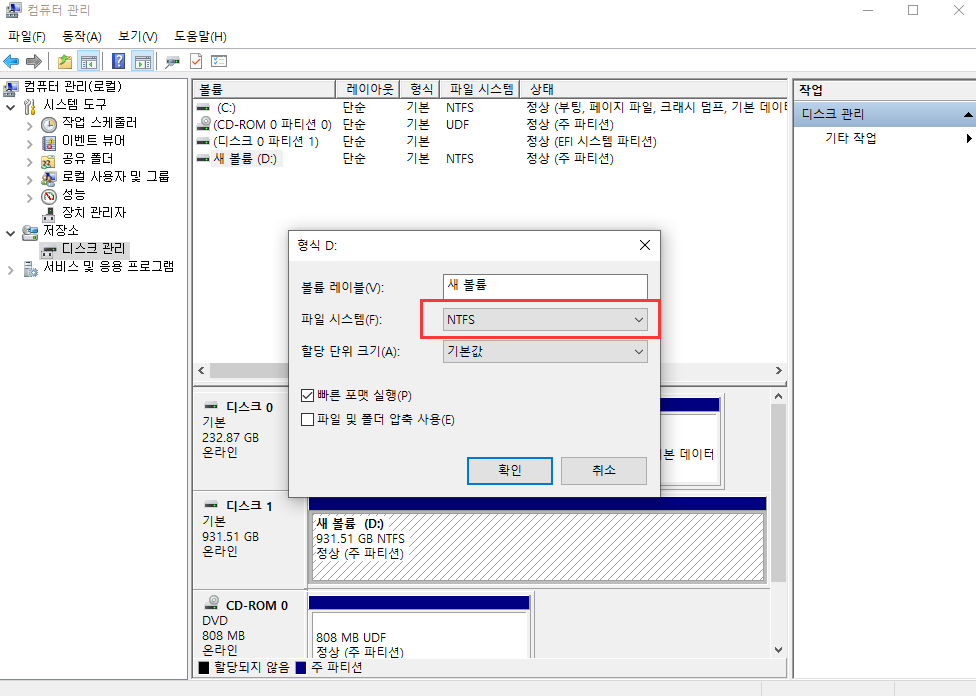Screen dimensions: 976x696
Task: Sort by the Status (상태) column header
Action: (x=654, y=89)
